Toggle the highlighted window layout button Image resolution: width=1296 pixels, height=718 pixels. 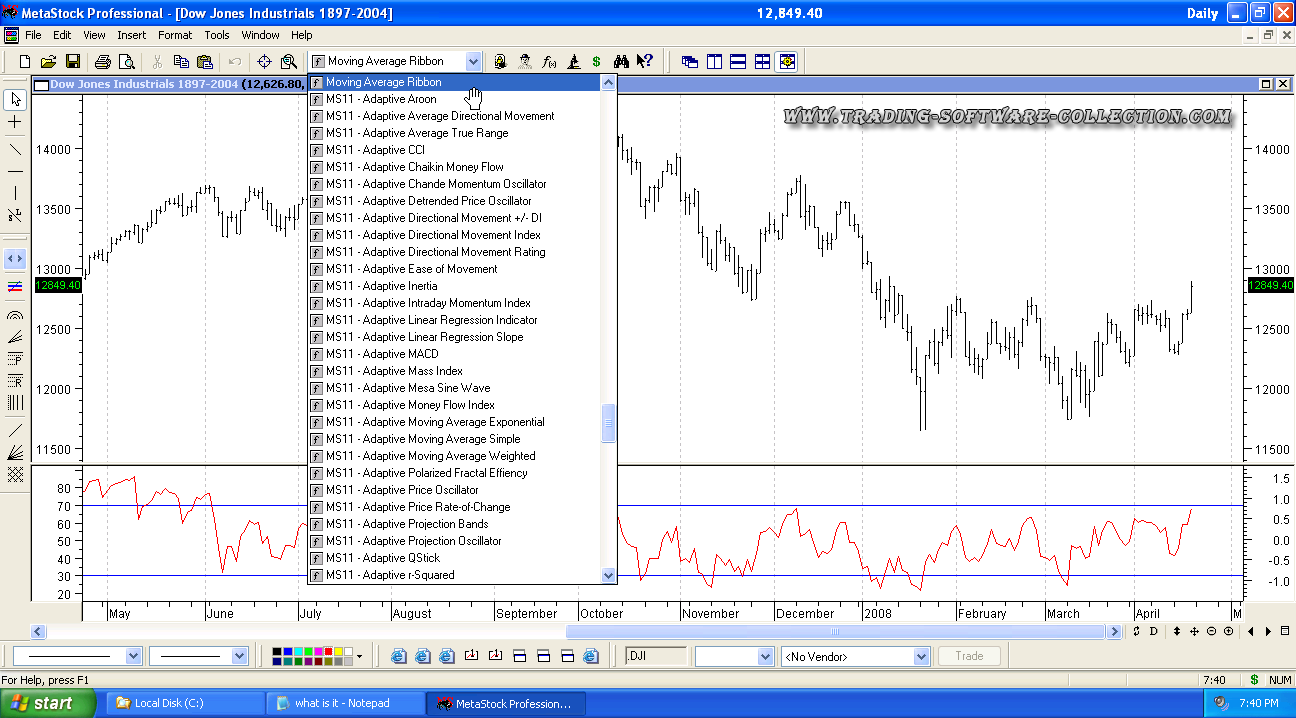pyautogui.click(x=787, y=62)
